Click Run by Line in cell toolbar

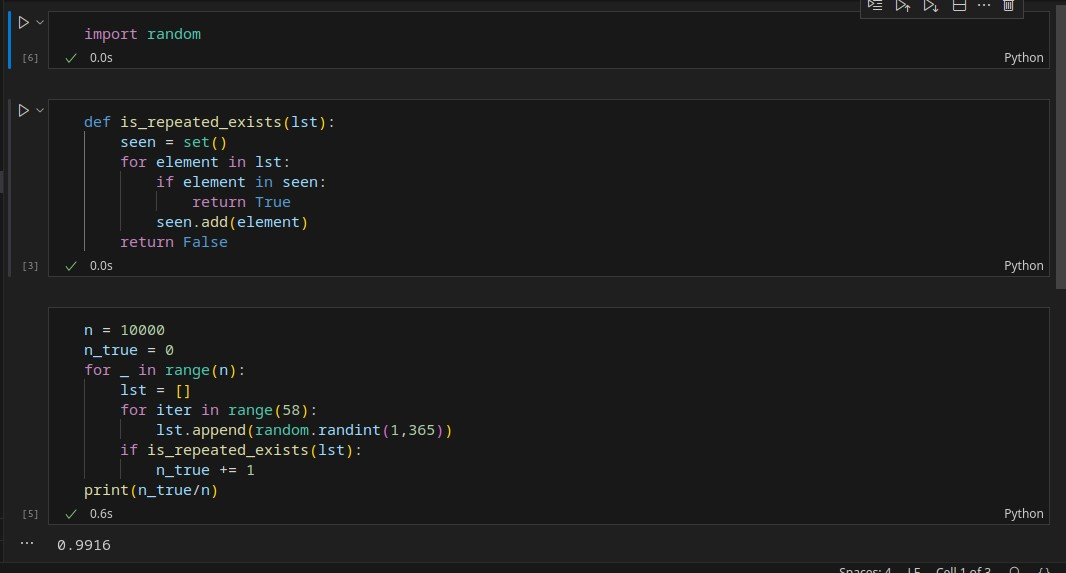coord(875,6)
